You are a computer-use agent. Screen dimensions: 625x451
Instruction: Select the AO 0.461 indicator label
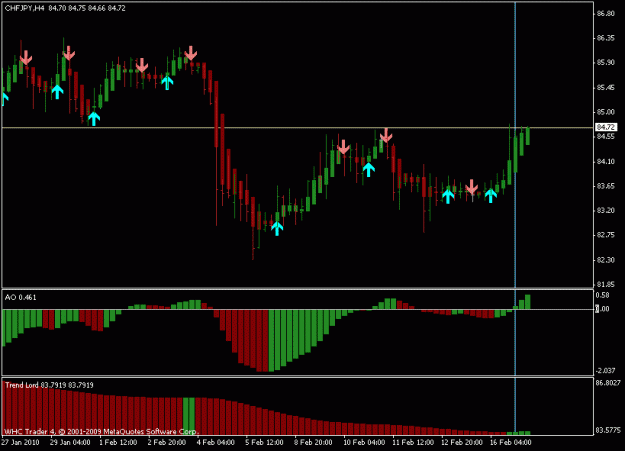point(21,297)
